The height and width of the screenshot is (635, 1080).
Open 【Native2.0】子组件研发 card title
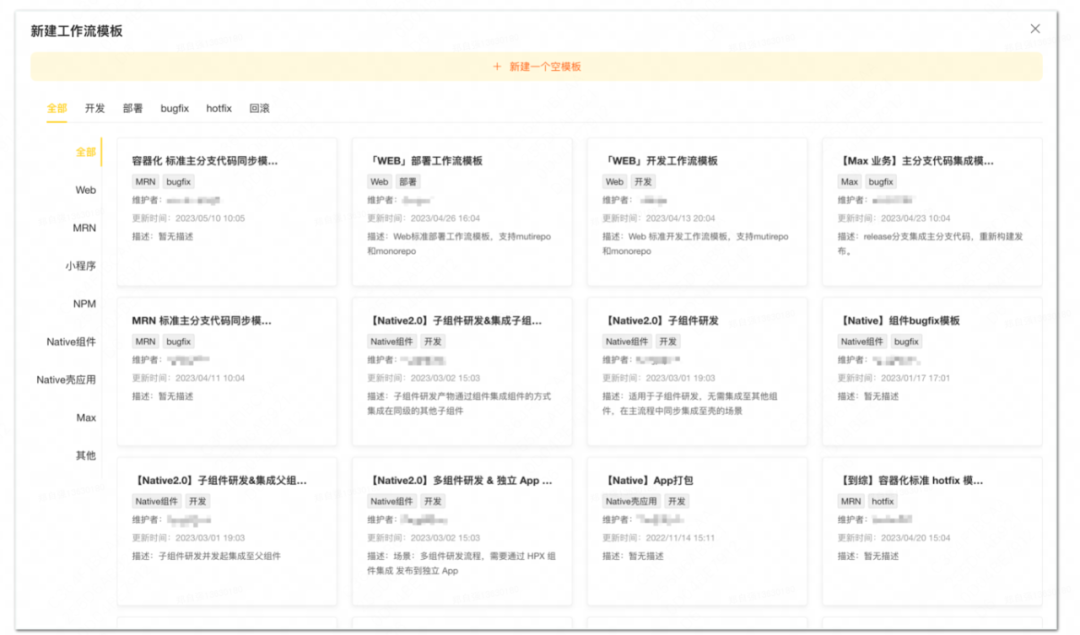coord(661,320)
